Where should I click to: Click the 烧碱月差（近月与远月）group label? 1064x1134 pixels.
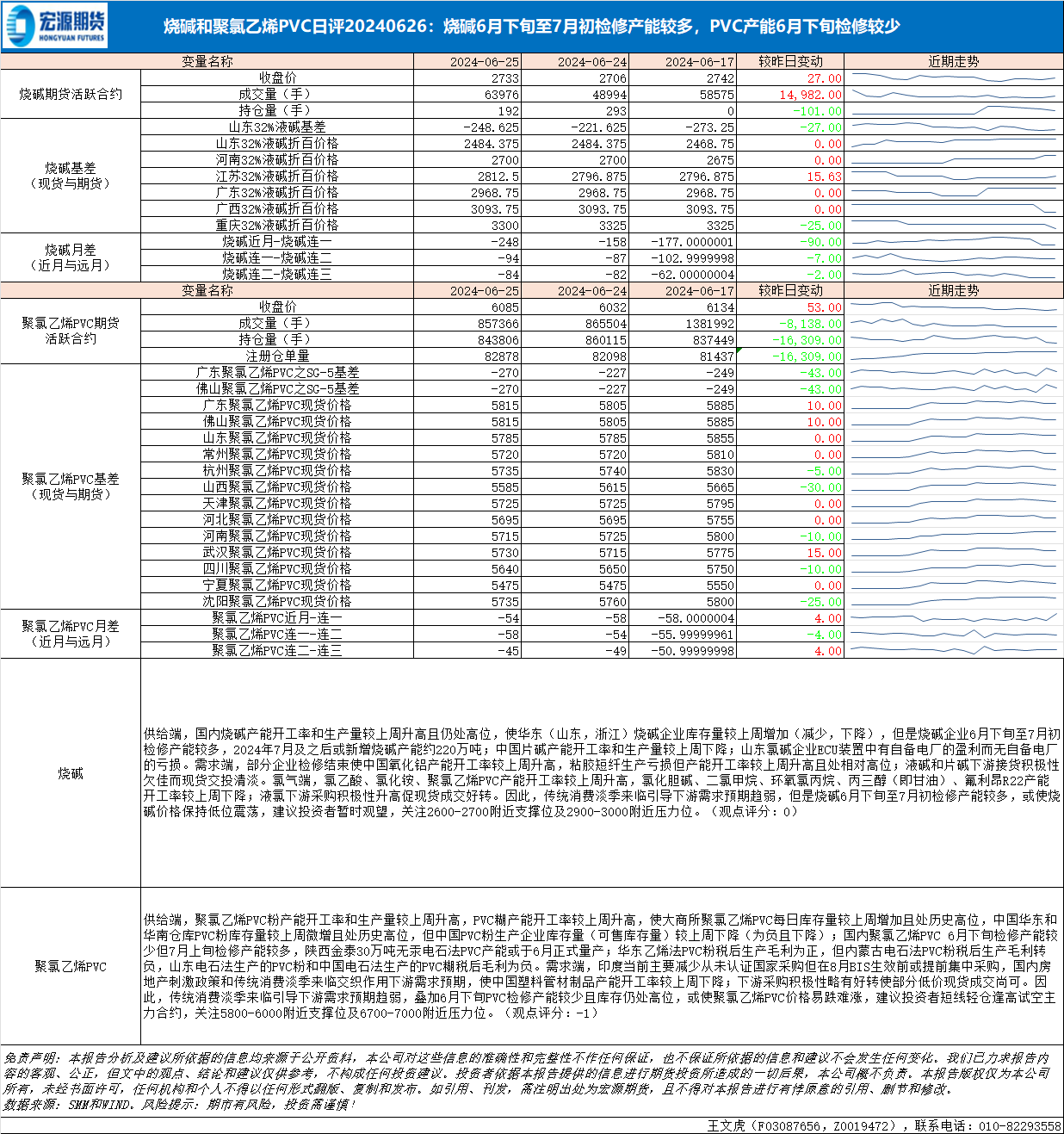71,257
